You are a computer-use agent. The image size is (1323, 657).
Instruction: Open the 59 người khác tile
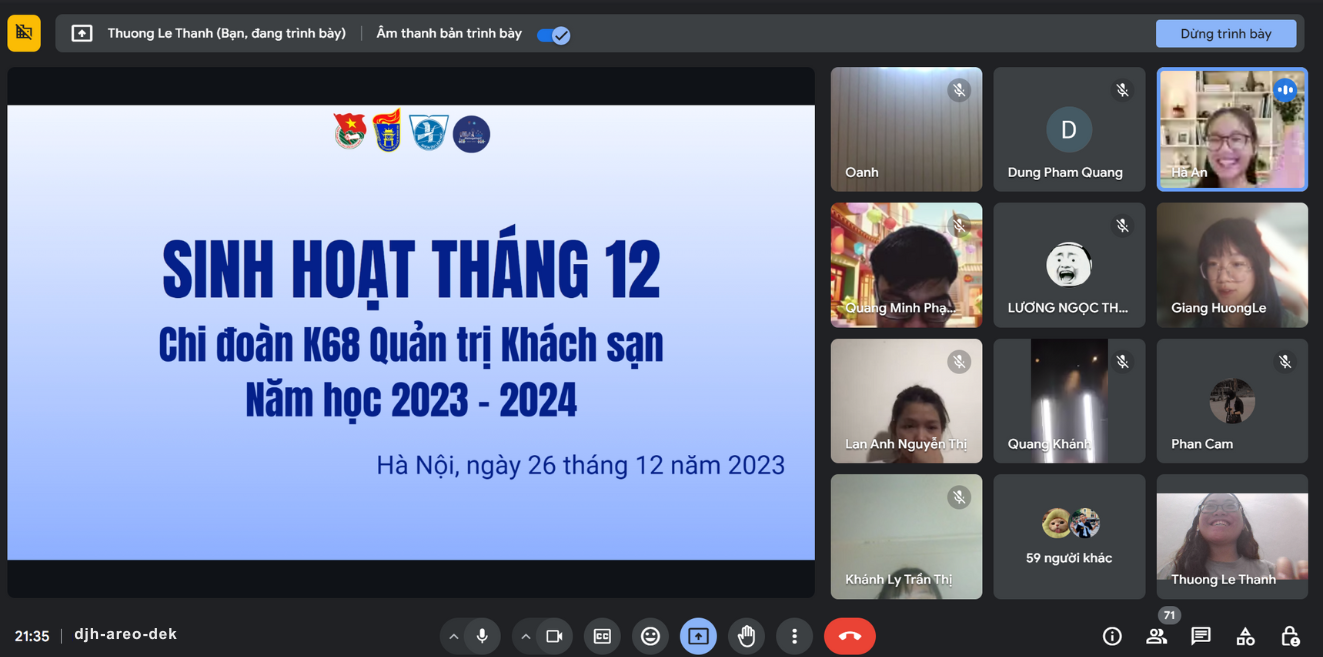coord(1069,537)
